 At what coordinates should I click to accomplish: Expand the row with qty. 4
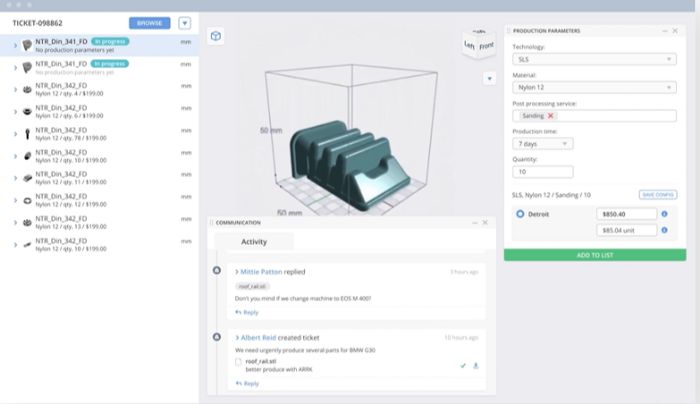click(15, 90)
